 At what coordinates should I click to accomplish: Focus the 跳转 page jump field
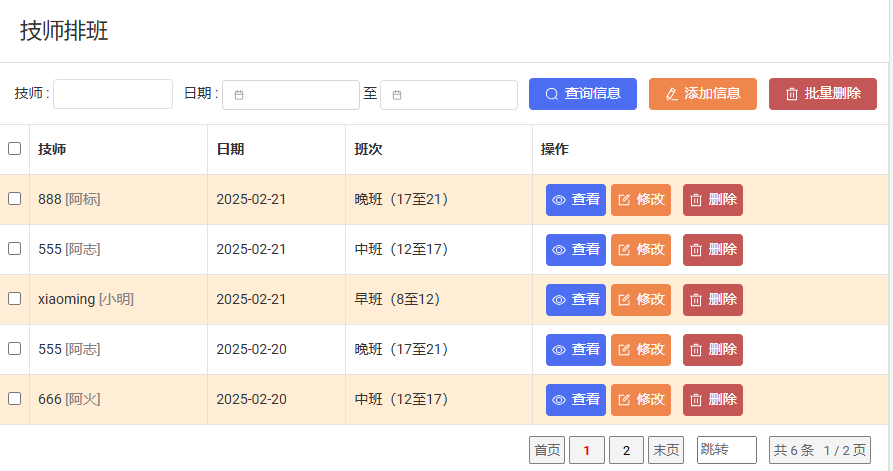[x=727, y=451]
